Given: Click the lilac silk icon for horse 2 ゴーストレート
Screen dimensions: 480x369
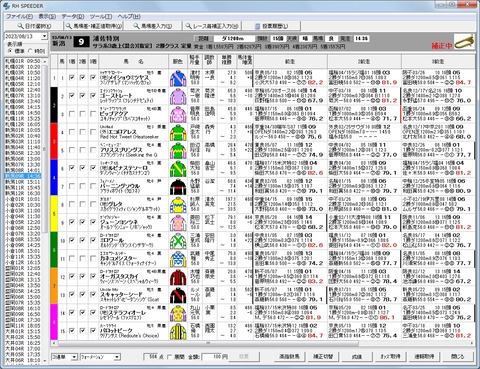Looking at the screenshot, I should coord(178,96).
